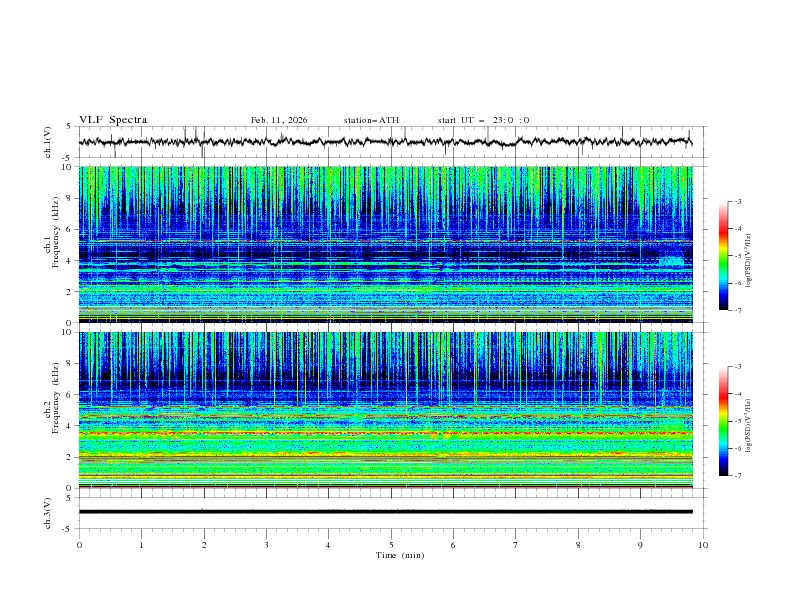Select the upper color bar's "log(PSD)(V²/Hz)" label
The height and width of the screenshot is (612, 792).
click(x=748, y=261)
